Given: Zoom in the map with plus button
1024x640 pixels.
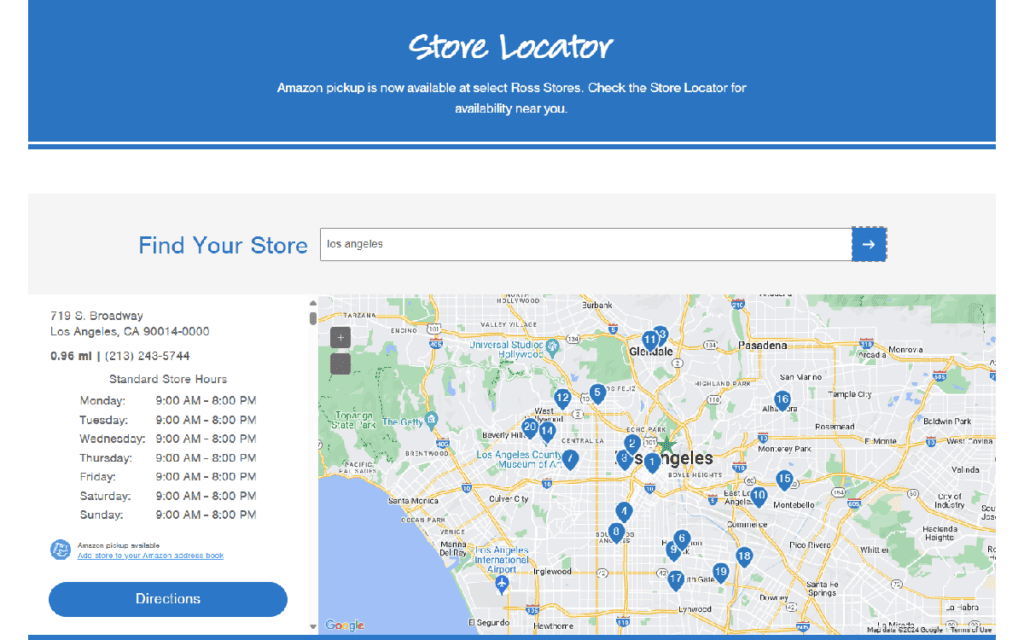Looking at the screenshot, I should 341,338.
